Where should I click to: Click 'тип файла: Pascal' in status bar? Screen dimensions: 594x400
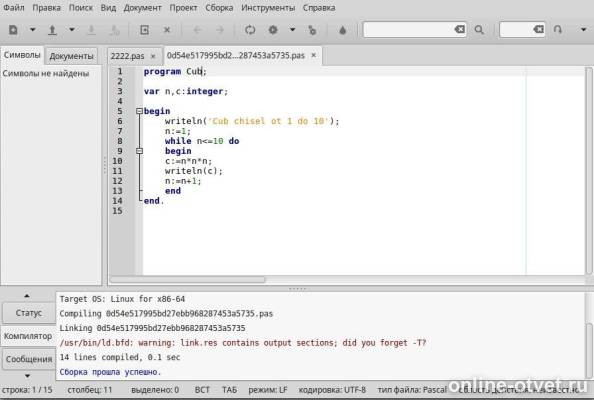tap(412, 390)
